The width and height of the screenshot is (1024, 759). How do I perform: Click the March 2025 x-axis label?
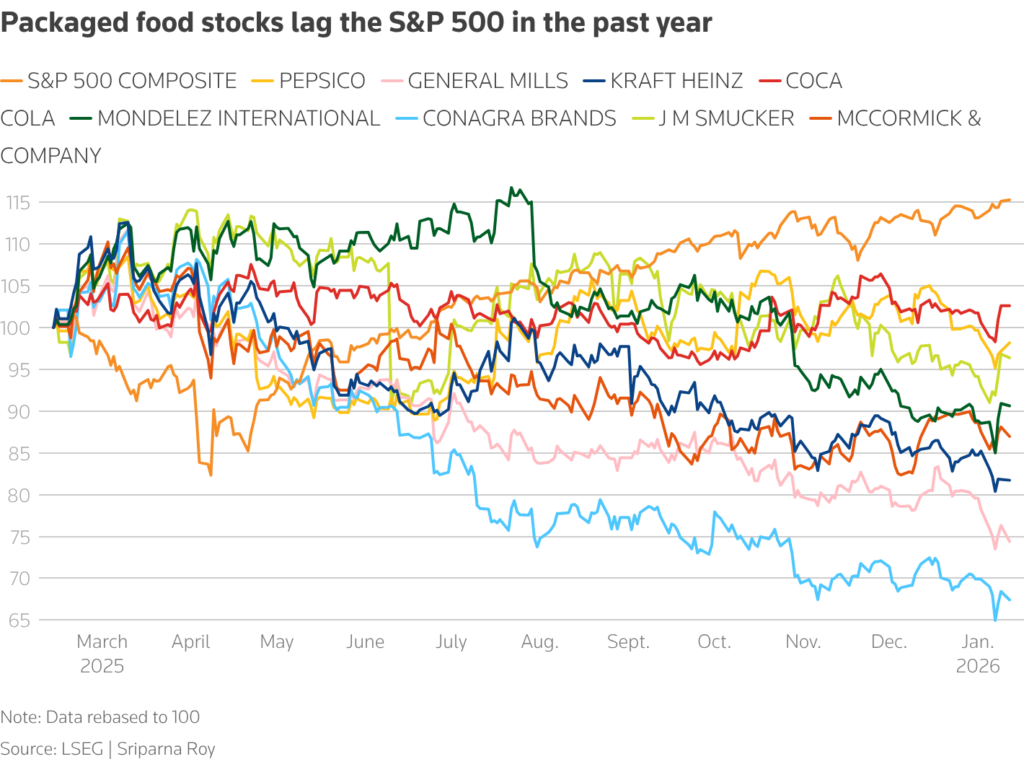(x=102, y=653)
